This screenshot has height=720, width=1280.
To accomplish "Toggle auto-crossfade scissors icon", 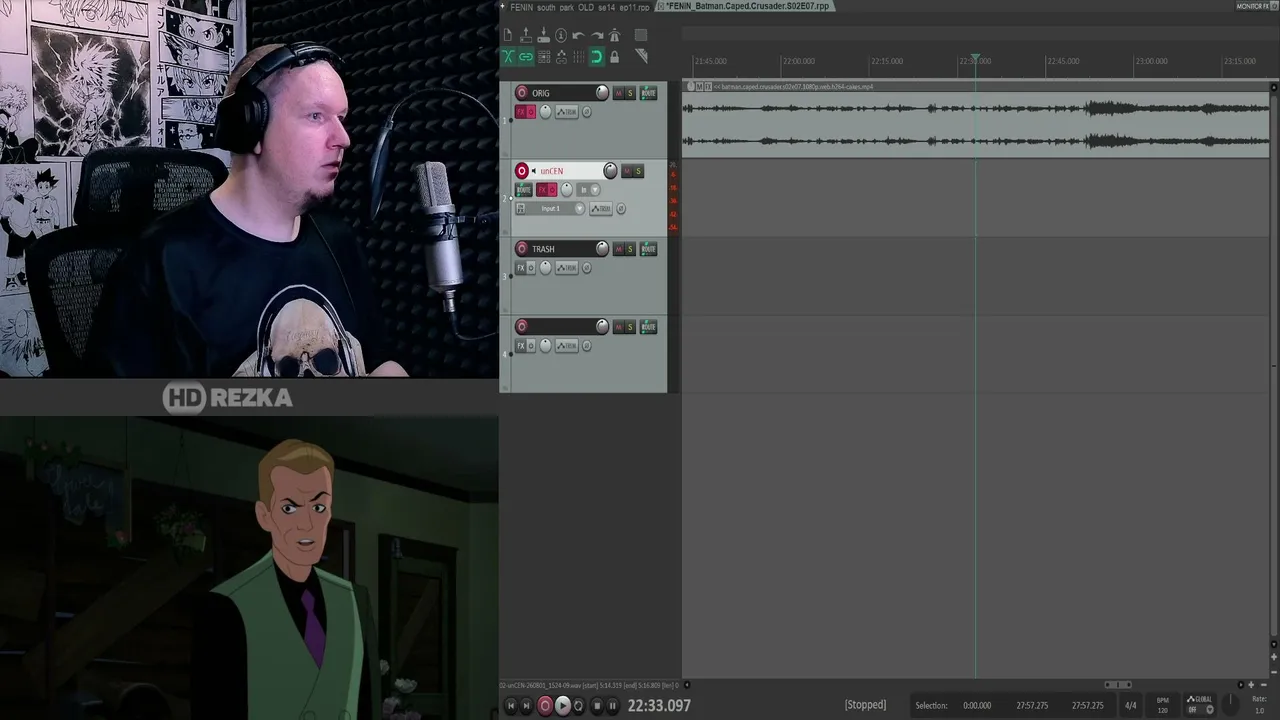I will [508, 57].
